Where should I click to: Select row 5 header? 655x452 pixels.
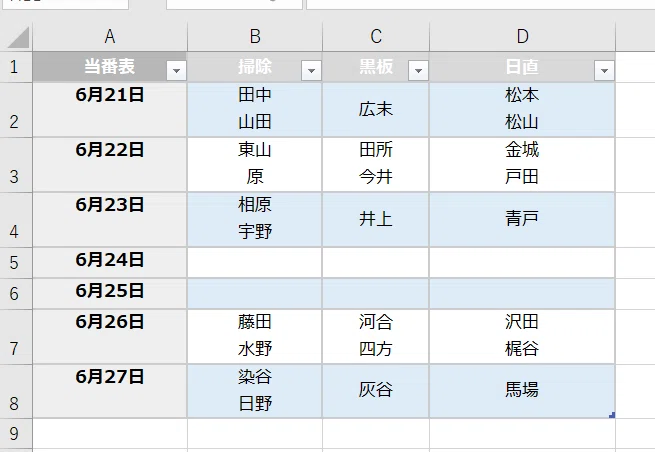pyautogui.click(x=16, y=263)
